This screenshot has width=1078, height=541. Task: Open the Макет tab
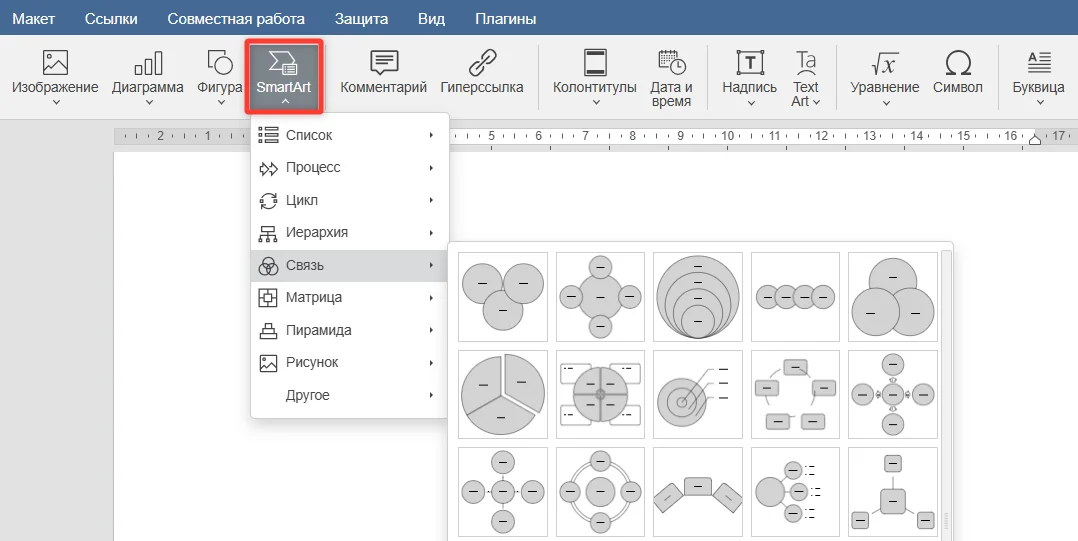33,19
